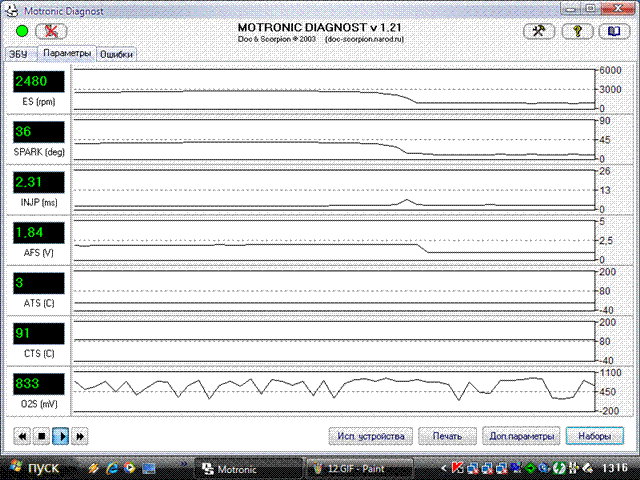
Task: Click the show desktop quick launch icon
Action: coord(149,468)
